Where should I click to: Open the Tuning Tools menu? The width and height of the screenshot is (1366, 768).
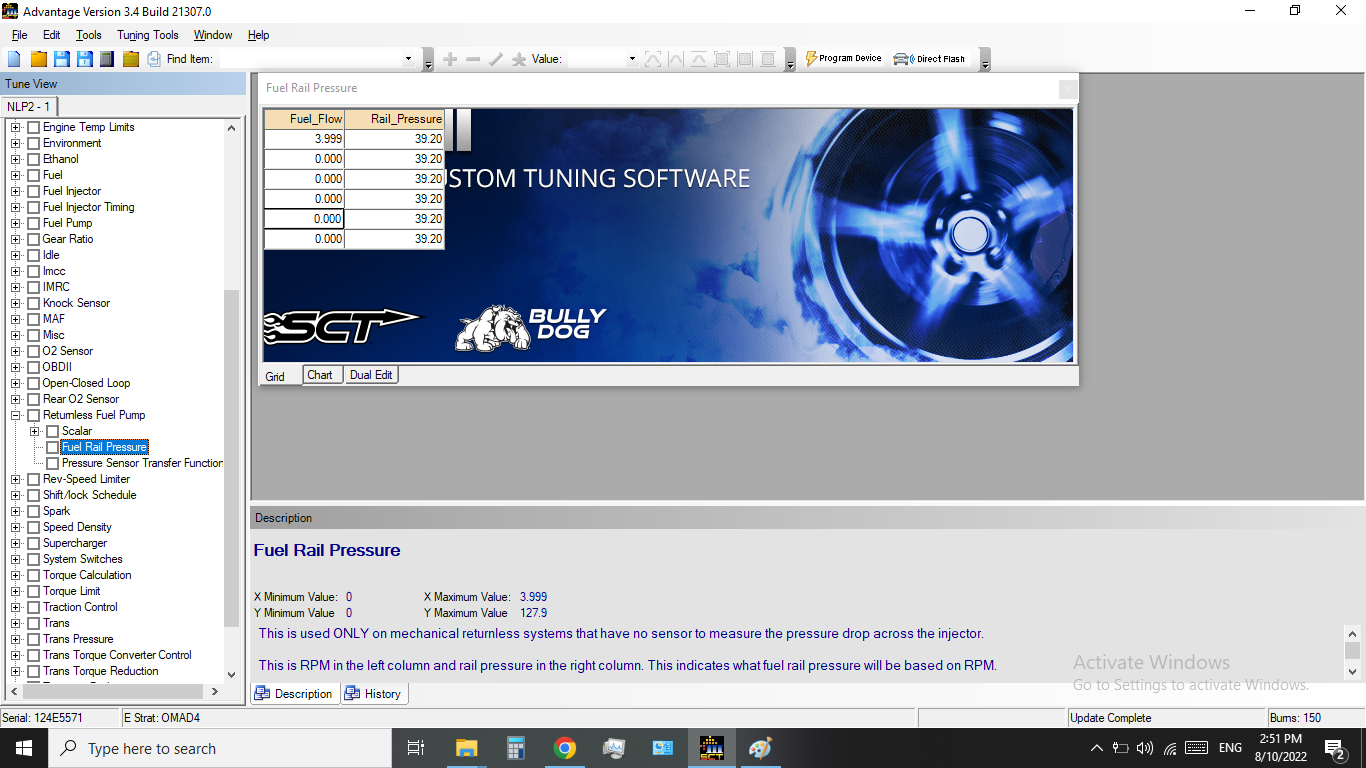[148, 35]
